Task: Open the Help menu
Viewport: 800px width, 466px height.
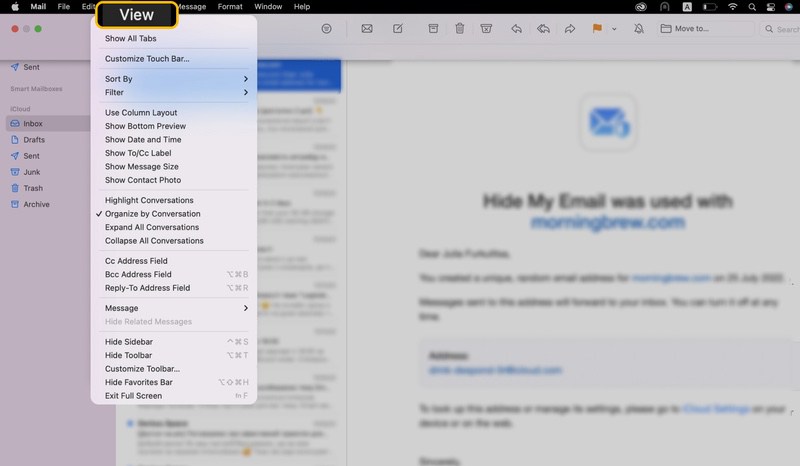Action: (302, 7)
